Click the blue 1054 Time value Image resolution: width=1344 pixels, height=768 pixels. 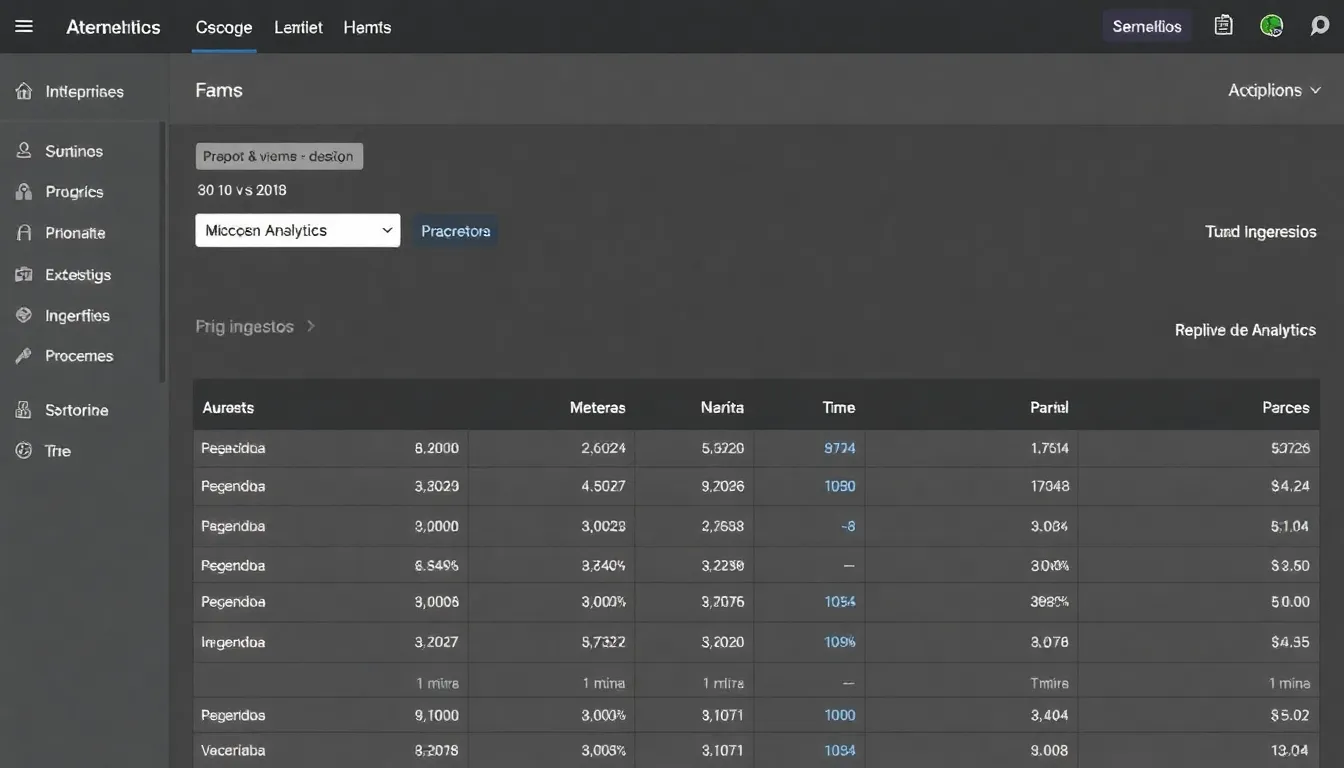(x=840, y=602)
